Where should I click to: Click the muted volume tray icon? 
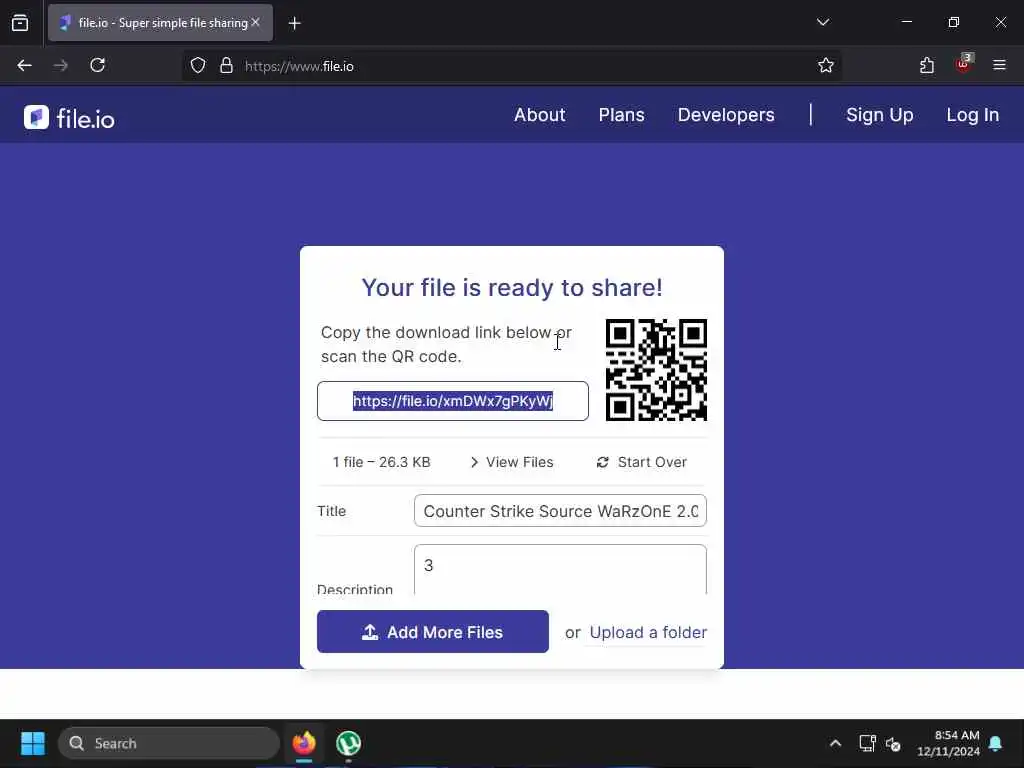893,744
